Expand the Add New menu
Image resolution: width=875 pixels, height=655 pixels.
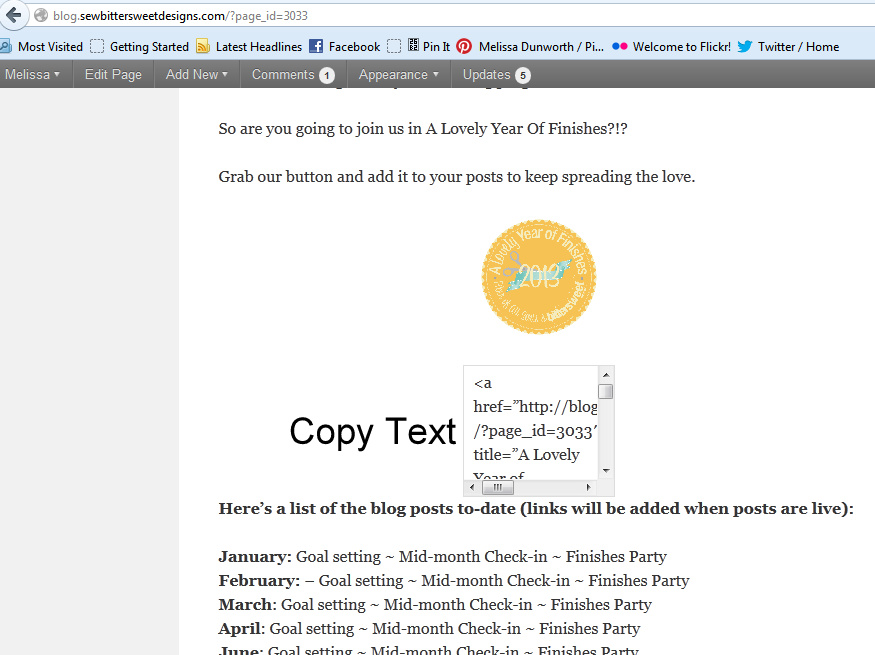point(195,73)
